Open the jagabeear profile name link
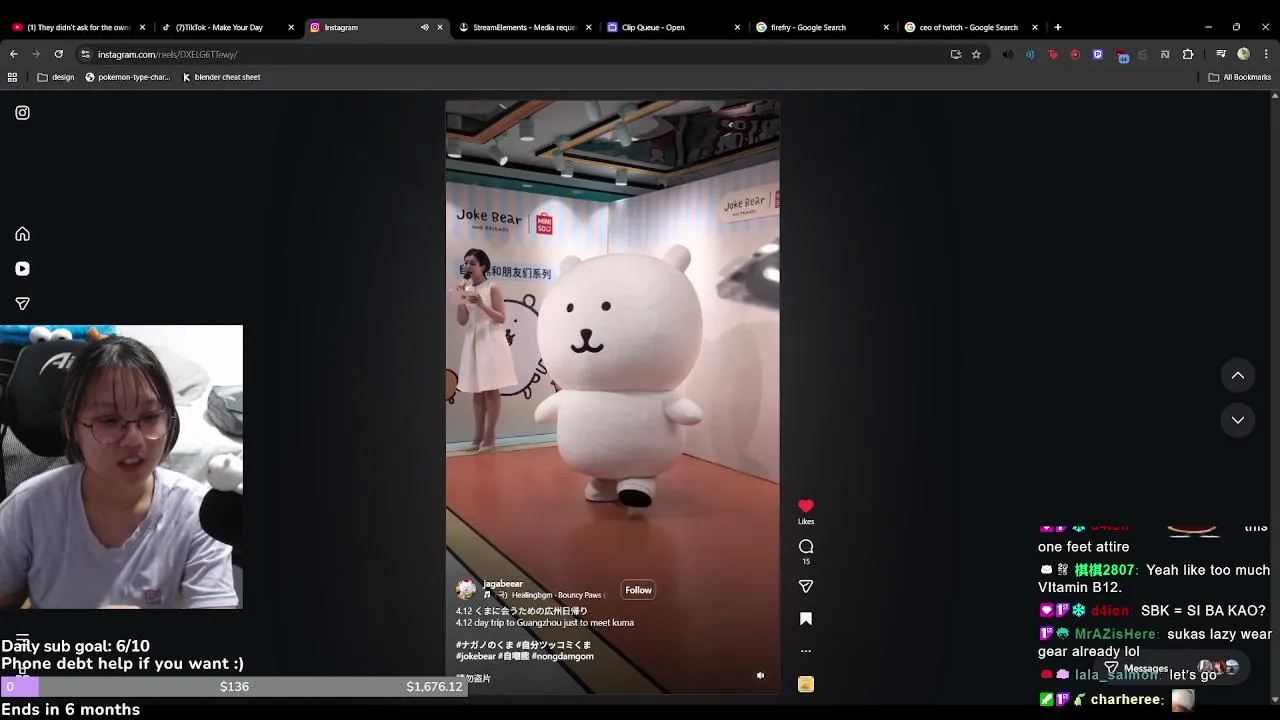Screen dimensions: 1280x720 tap(503, 584)
